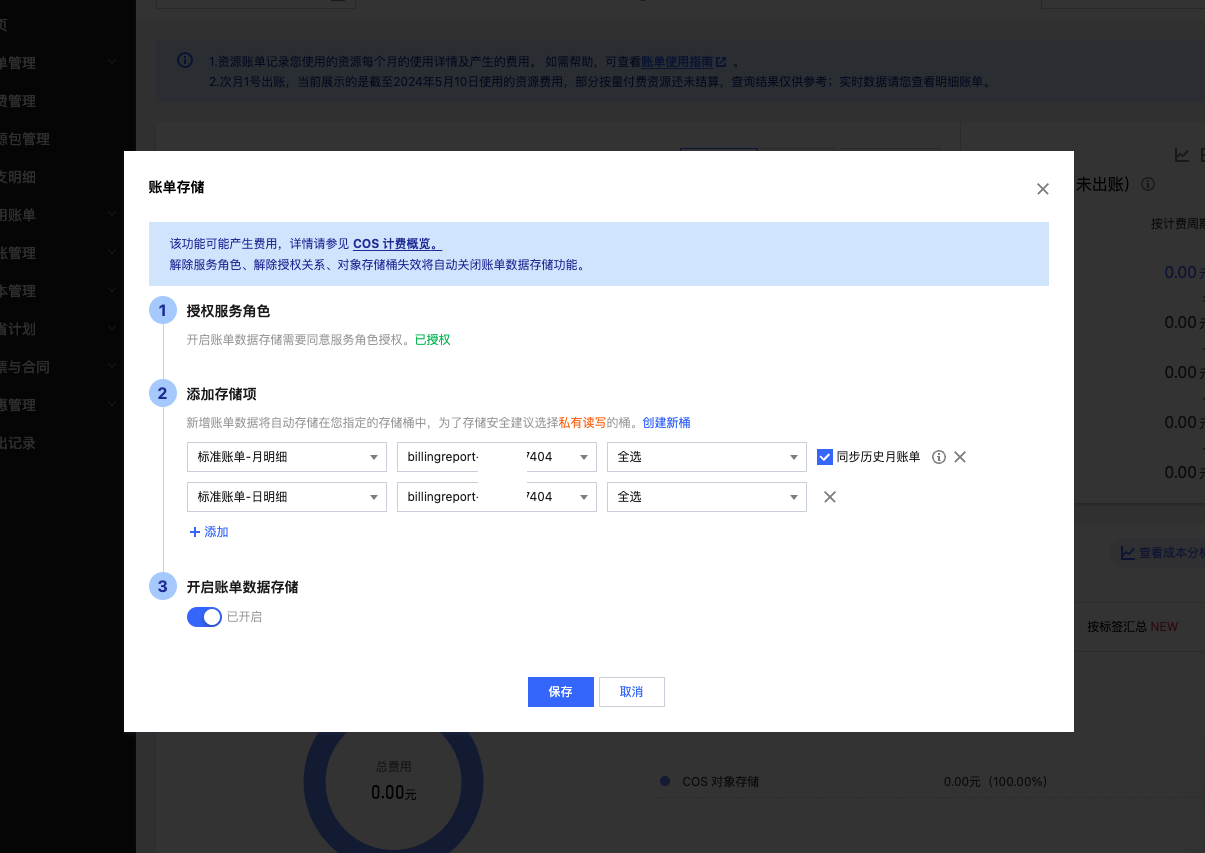Open first row billingreport bucket selector
The image size is (1205, 853).
coord(496,457)
